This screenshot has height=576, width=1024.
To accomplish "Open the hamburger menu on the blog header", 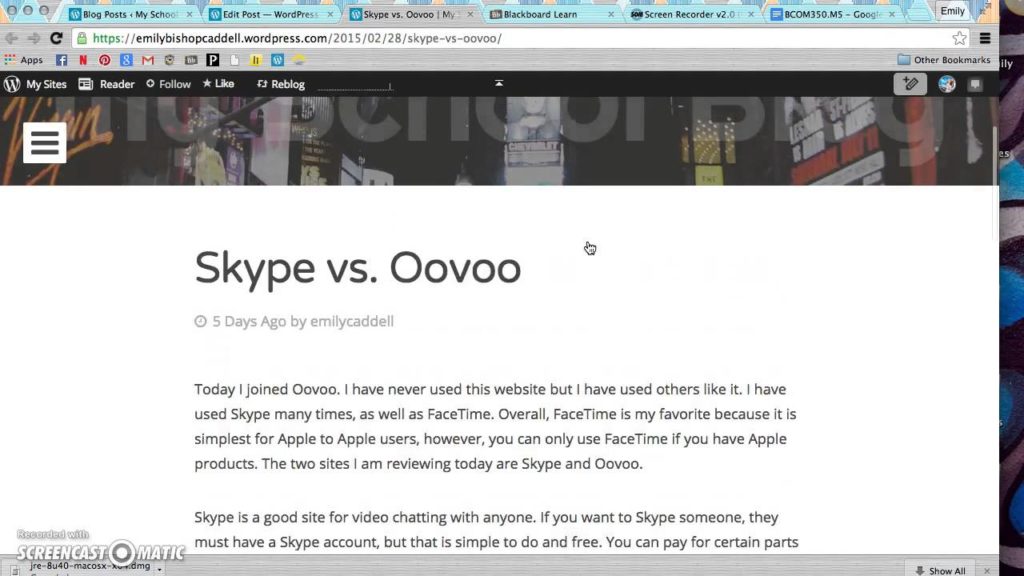I will pyautogui.click(x=44, y=142).
